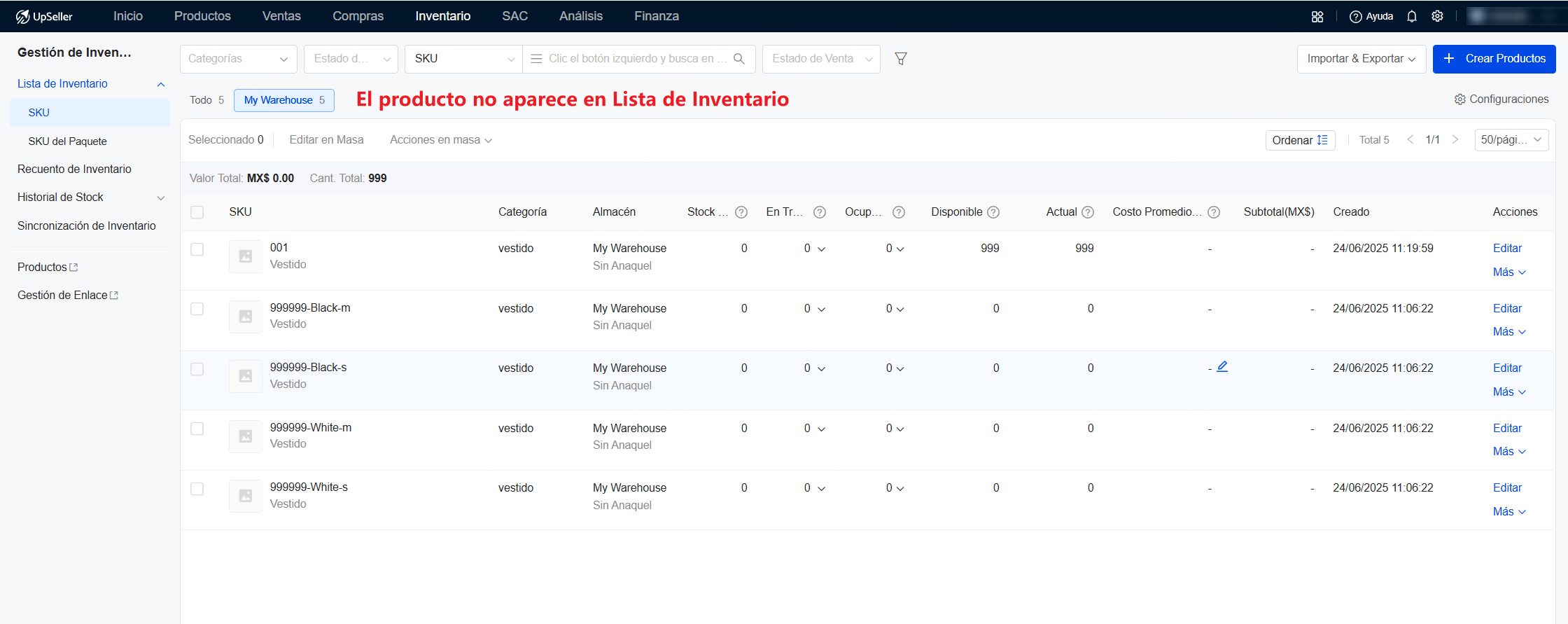Click the Ocup... column help icon
The image size is (1568, 624).
[x=899, y=212]
